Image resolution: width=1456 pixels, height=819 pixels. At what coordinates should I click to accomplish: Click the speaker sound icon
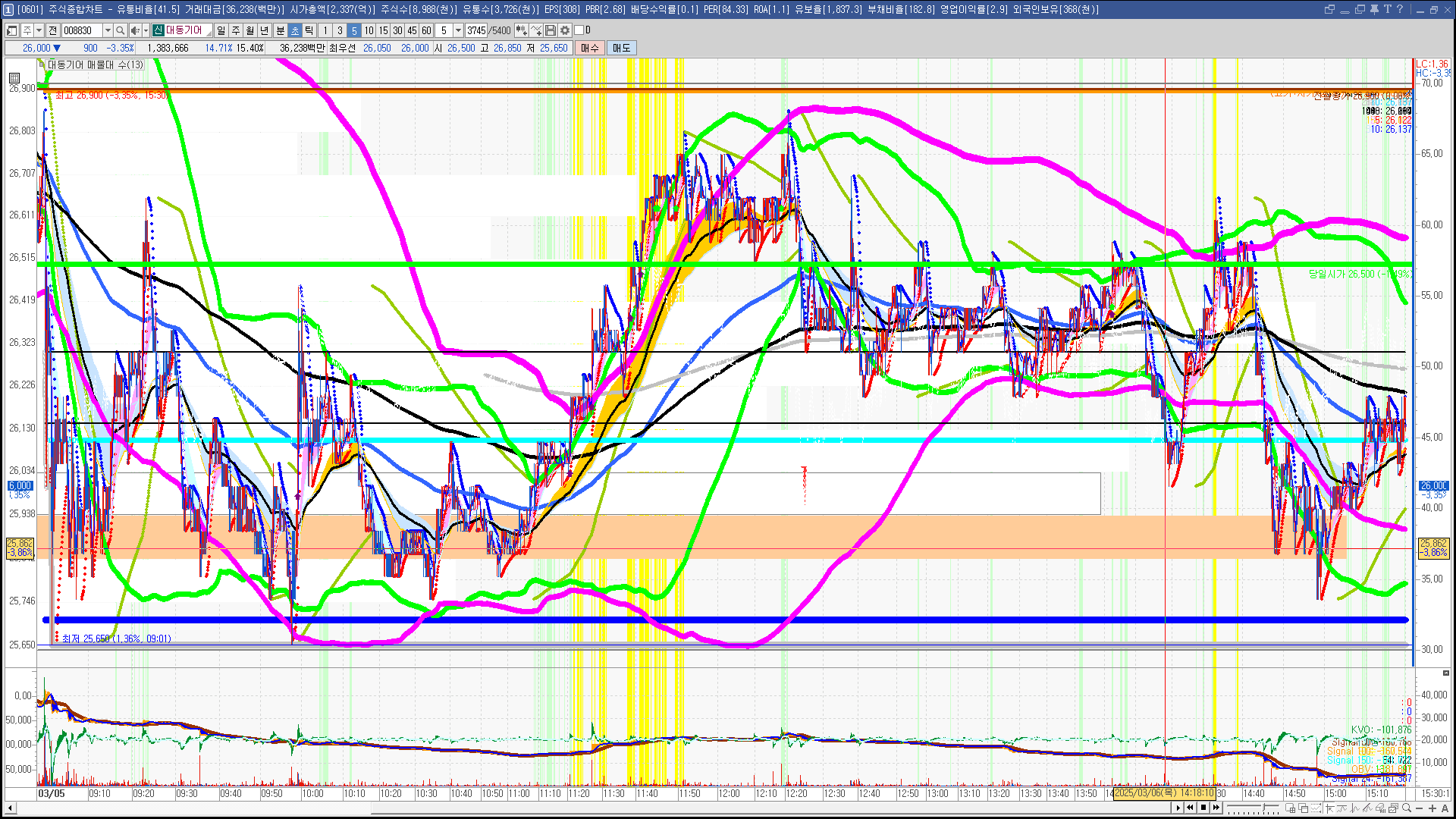click(x=134, y=30)
